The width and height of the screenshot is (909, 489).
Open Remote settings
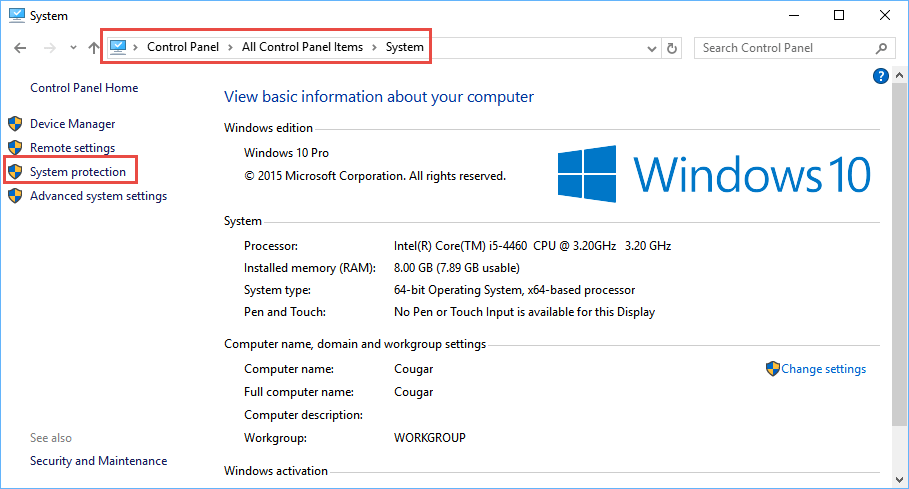72,148
